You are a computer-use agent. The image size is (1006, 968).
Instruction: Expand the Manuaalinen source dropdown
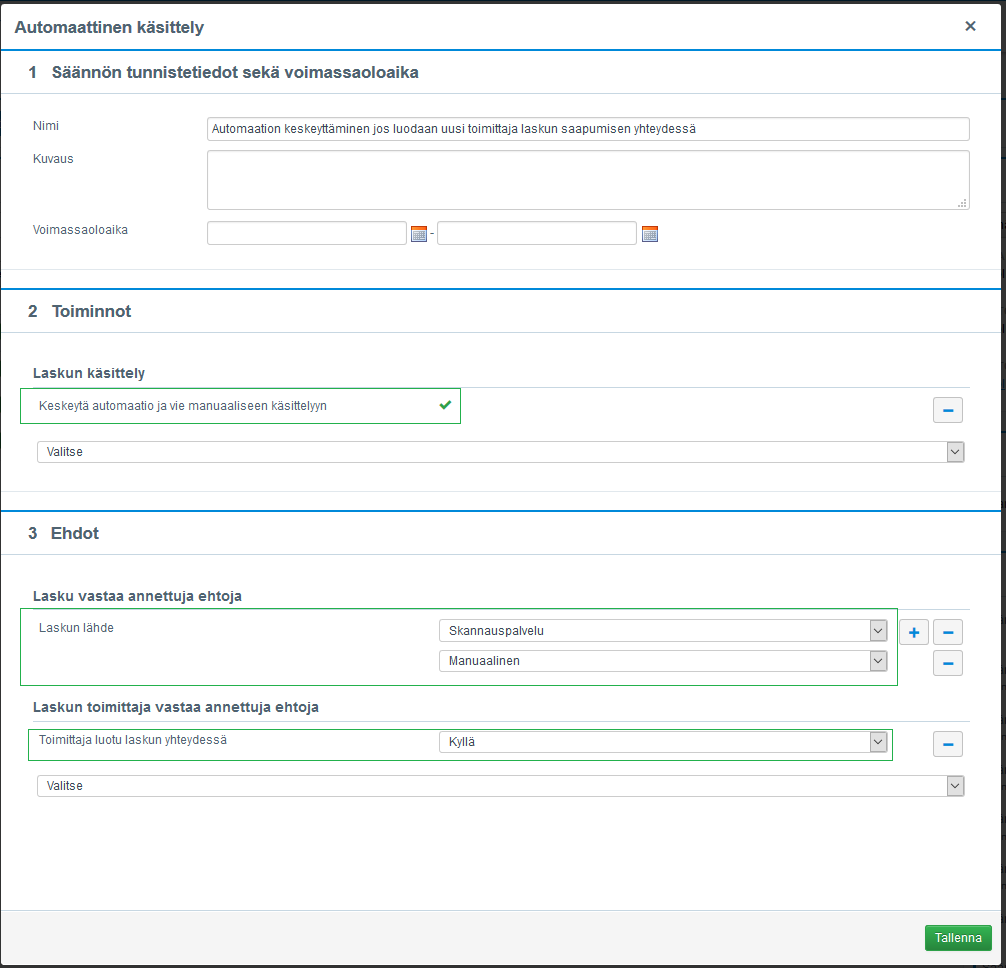pyautogui.click(x=663, y=661)
